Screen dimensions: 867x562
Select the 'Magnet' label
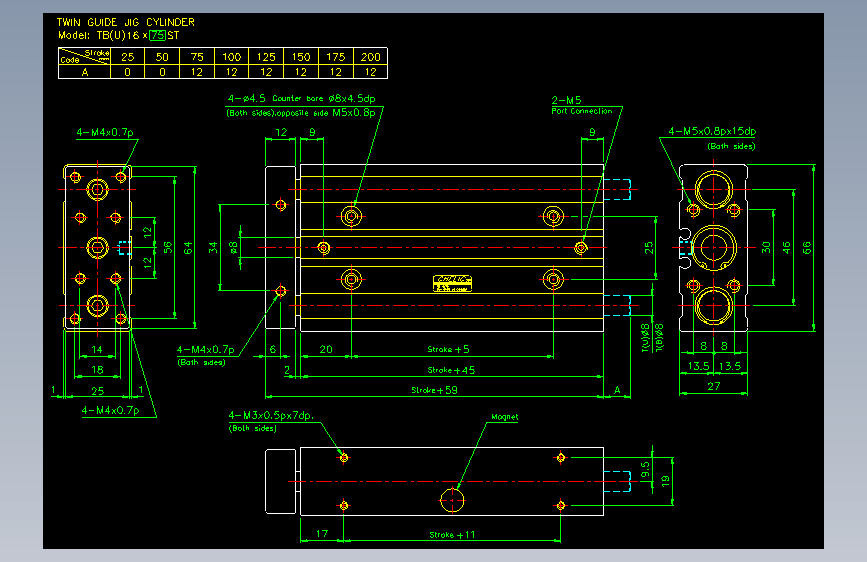pyautogui.click(x=505, y=417)
